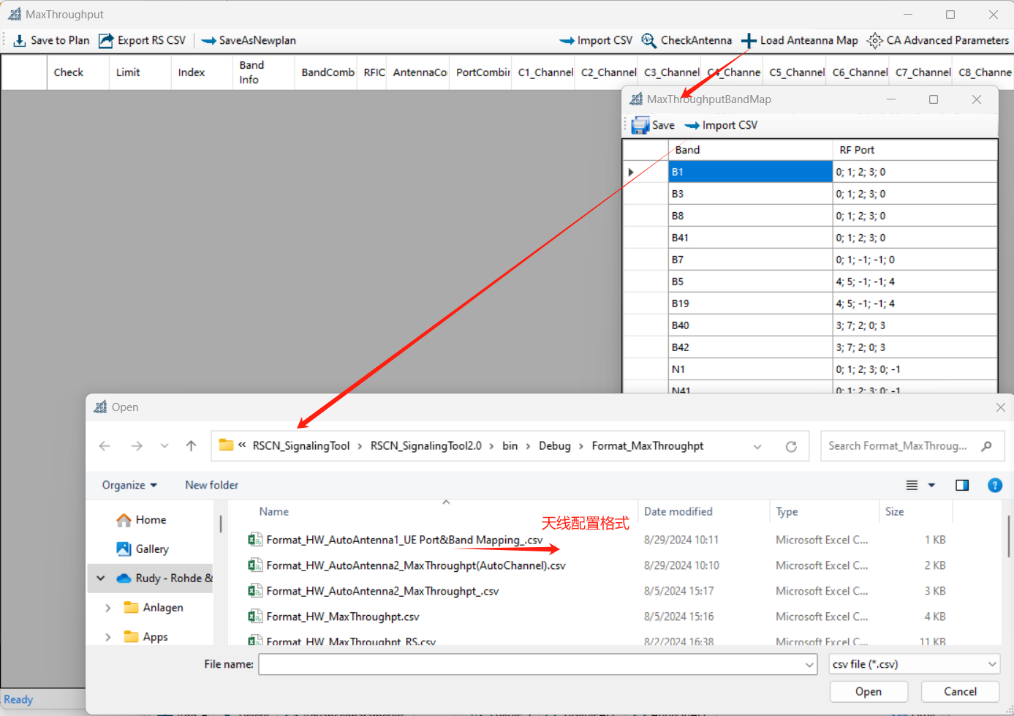Click Open button in dialog
The width and height of the screenshot is (1014, 716).
(x=868, y=691)
